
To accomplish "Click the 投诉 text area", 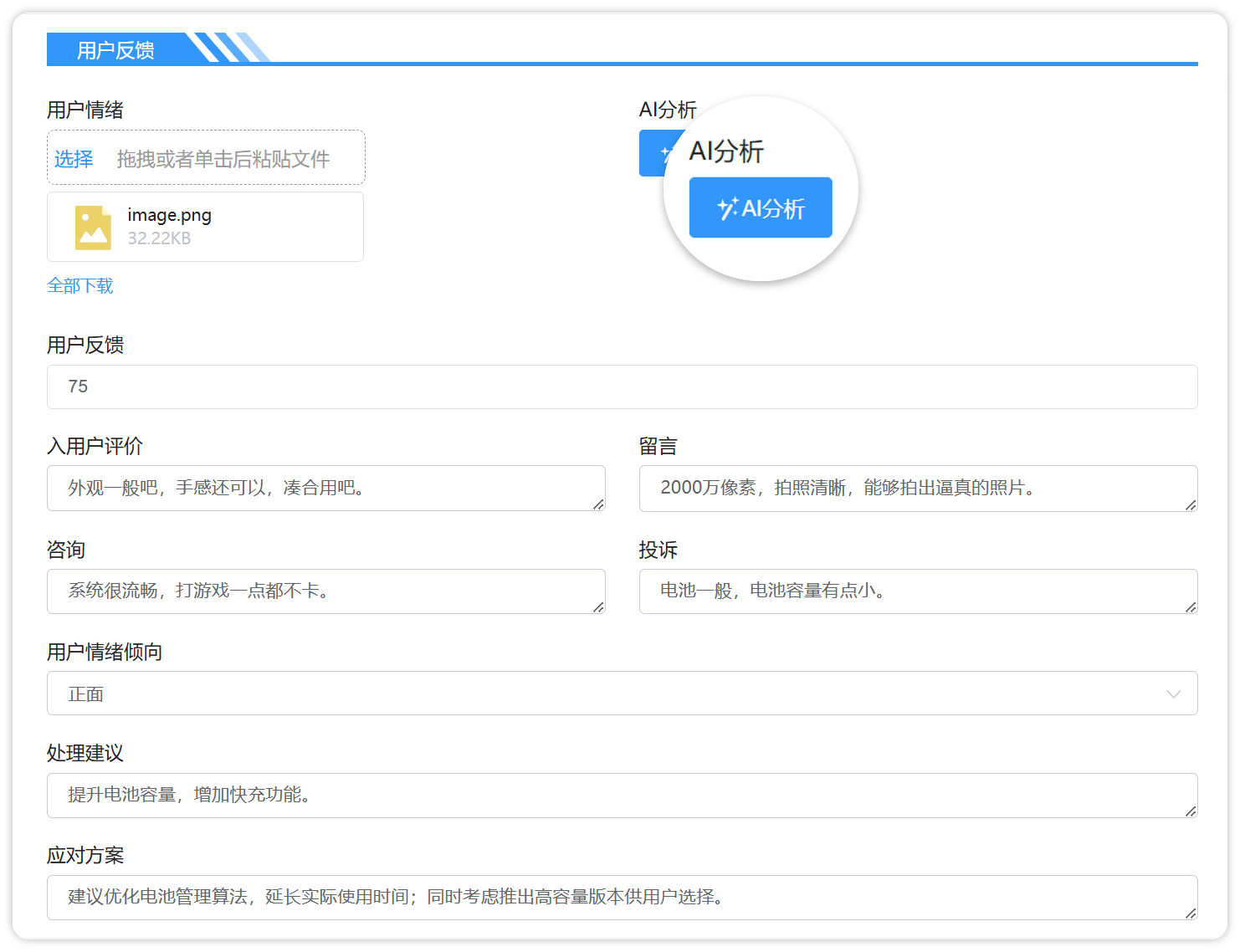I will point(918,591).
